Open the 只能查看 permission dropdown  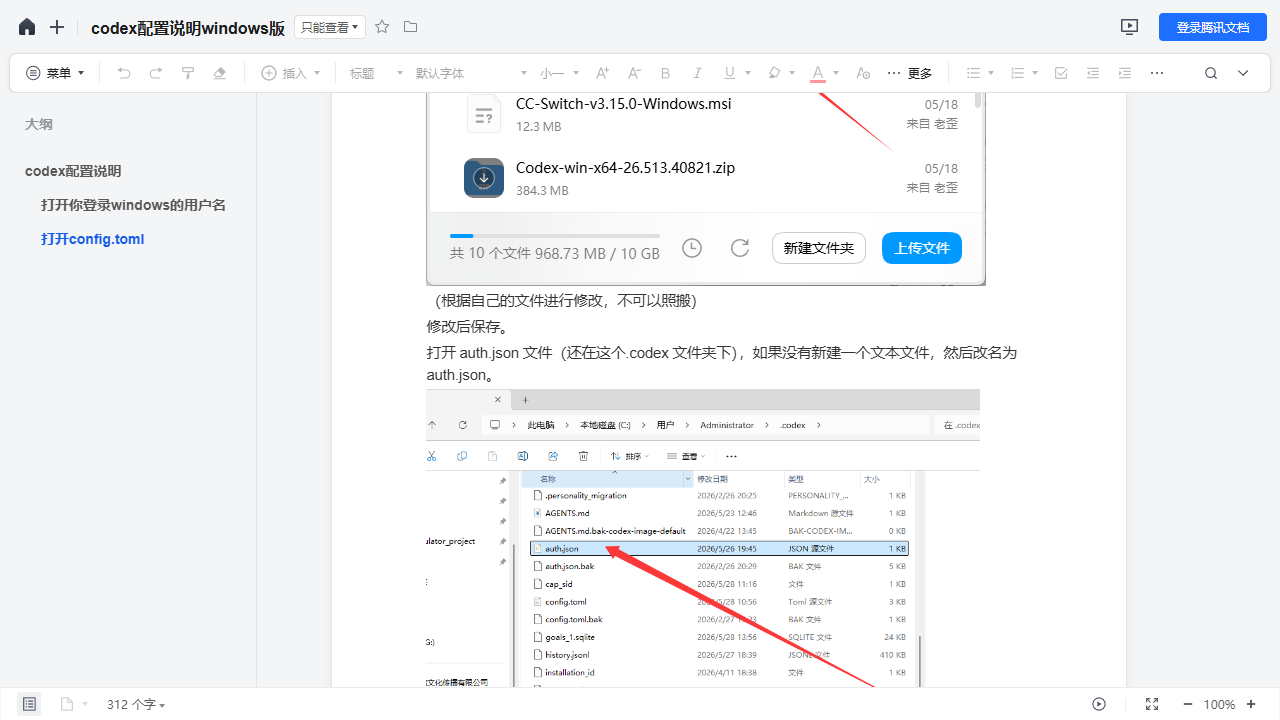(330, 27)
